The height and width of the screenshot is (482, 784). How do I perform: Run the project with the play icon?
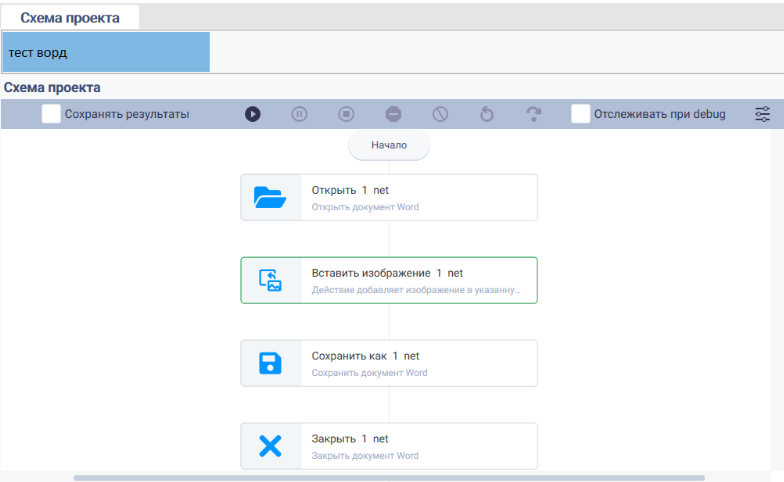tap(252, 114)
